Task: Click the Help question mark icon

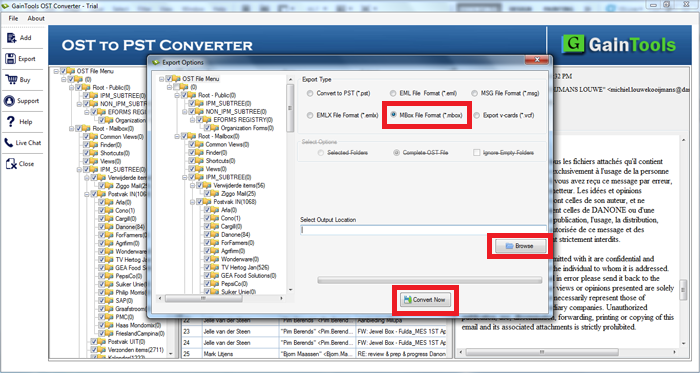Action: (11, 121)
